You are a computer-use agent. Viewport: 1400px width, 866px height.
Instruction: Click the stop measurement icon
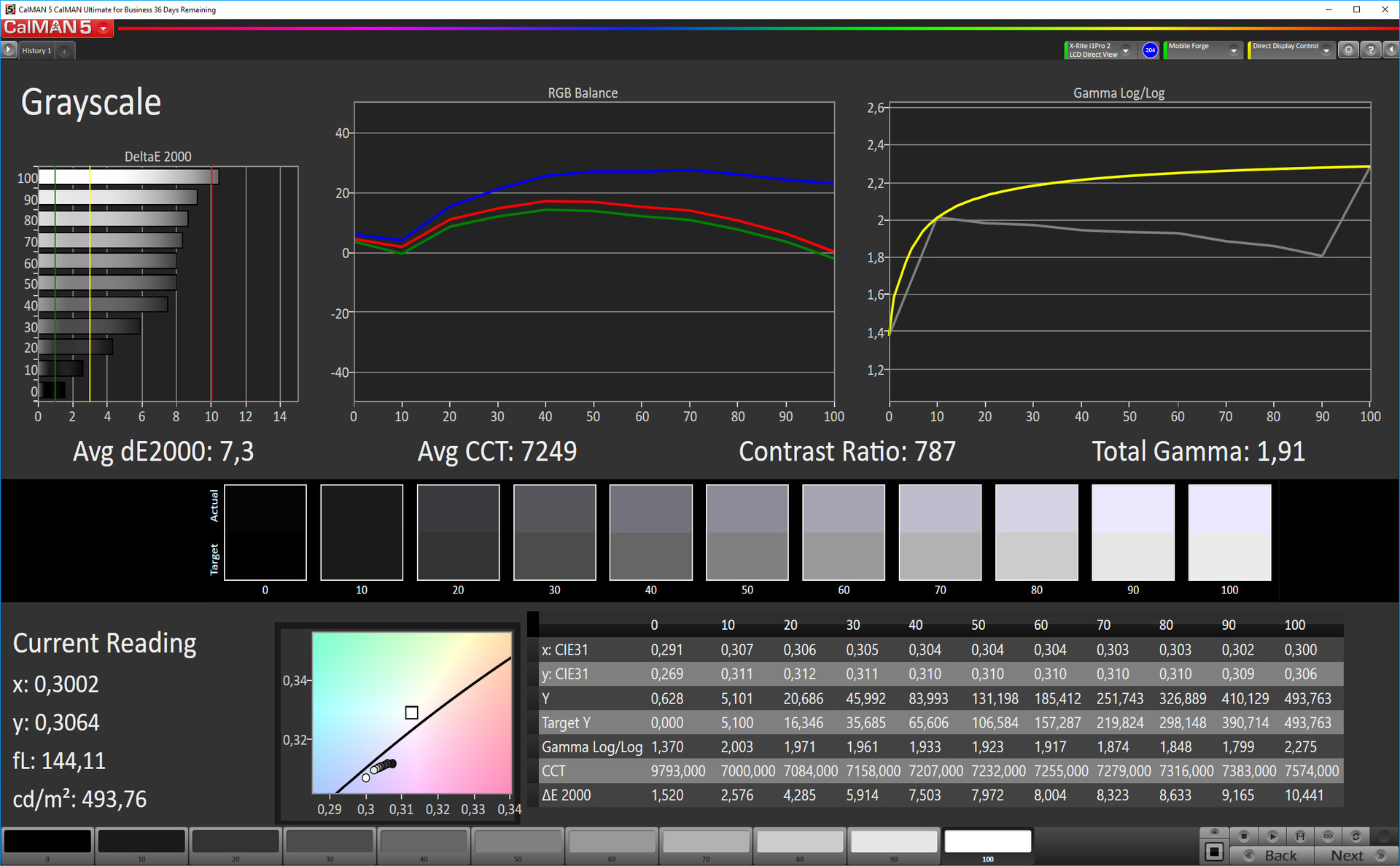coord(1244,835)
